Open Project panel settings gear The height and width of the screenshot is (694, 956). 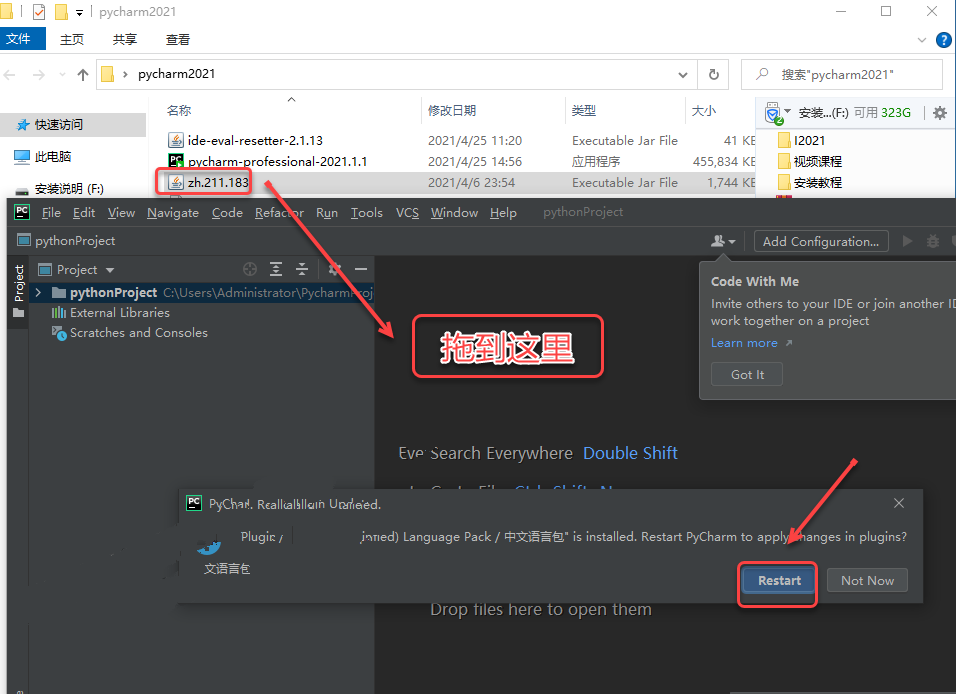[x=335, y=269]
